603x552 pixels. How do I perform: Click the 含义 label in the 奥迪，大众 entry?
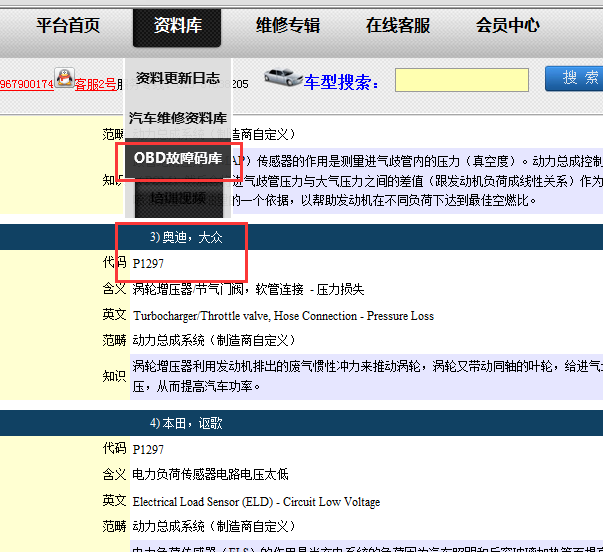pyautogui.click(x=114, y=289)
